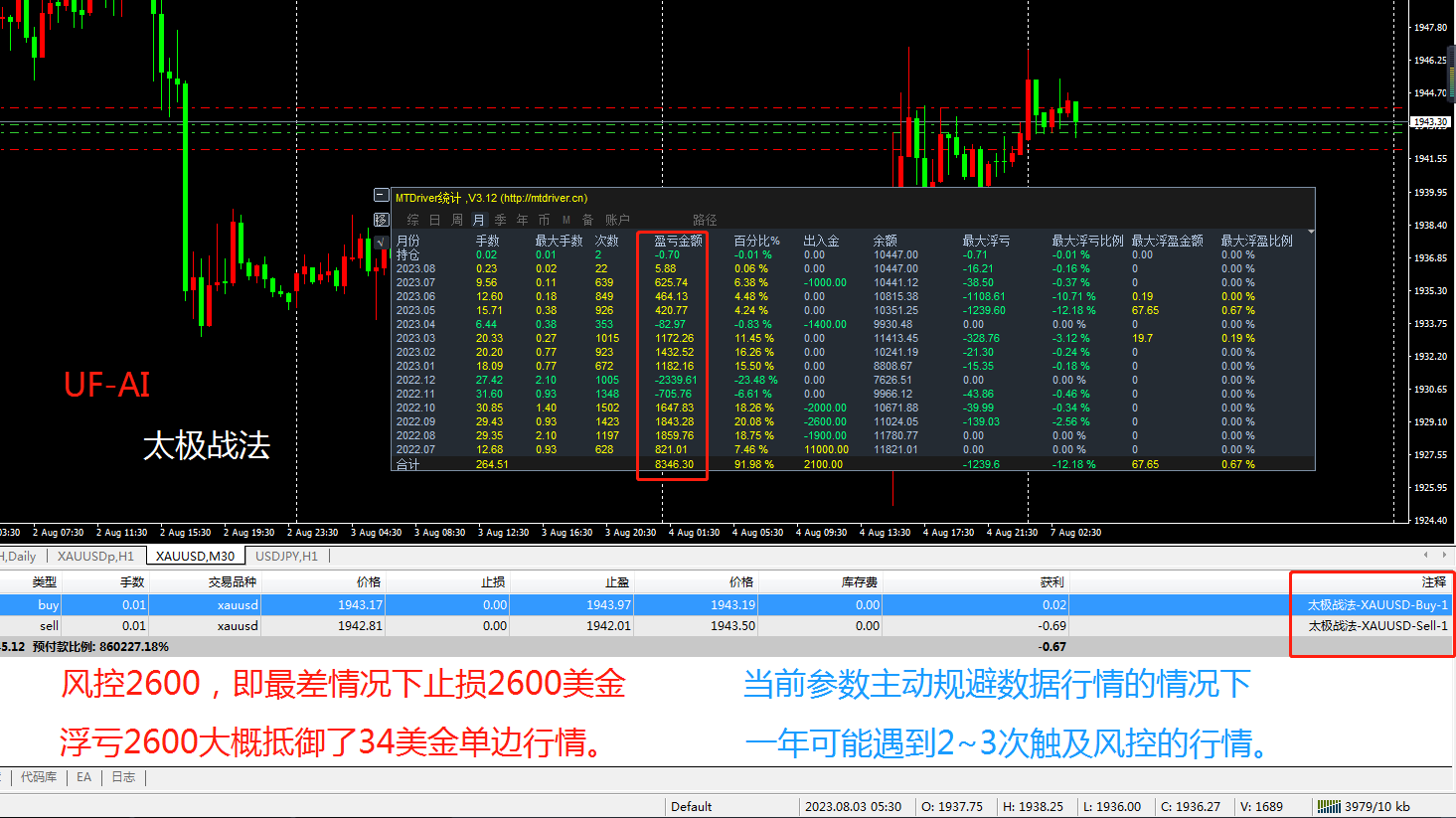The height and width of the screenshot is (818, 1456).
Task: Switch MTDriver stats to 季 (quarterly) view
Action: [x=500, y=220]
